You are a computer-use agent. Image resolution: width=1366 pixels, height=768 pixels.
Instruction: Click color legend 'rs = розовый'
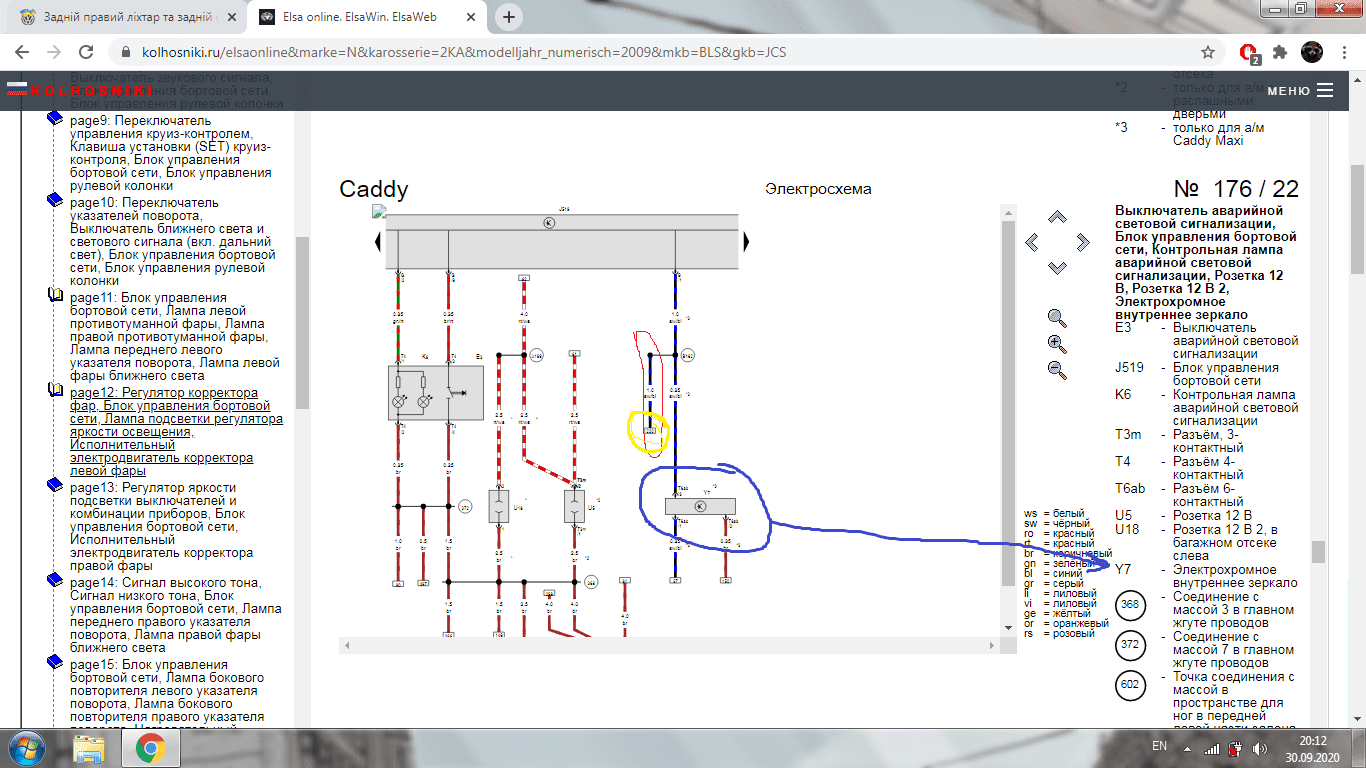pos(1059,633)
